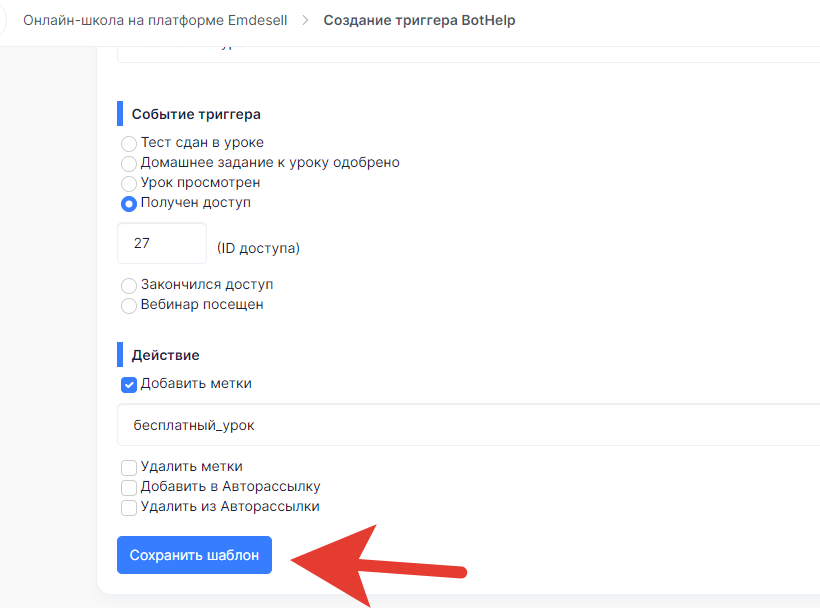This screenshot has width=820, height=609.
Task: Enable the 'Удалить метки' checkbox
Action: pyautogui.click(x=129, y=467)
